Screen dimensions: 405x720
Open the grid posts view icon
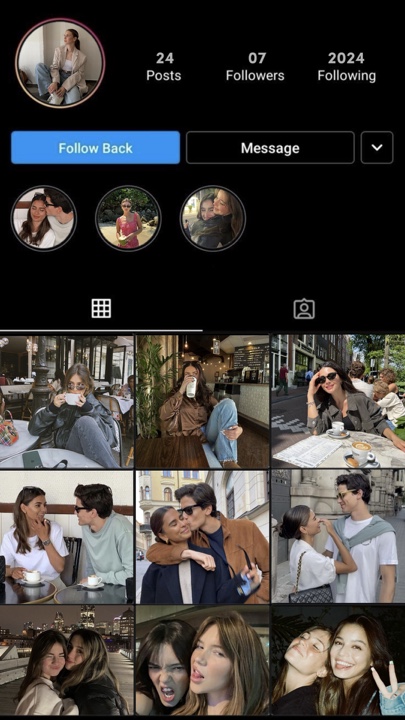click(x=101, y=309)
